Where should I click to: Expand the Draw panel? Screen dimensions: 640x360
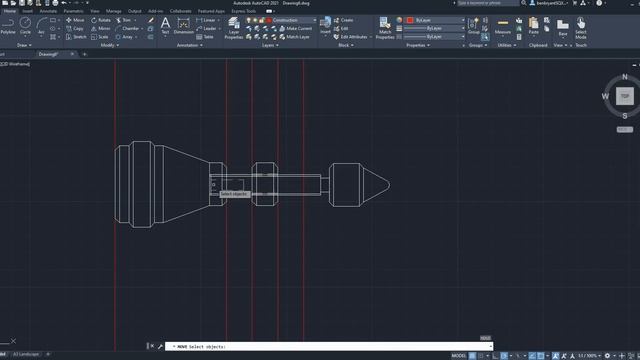click(x=24, y=45)
